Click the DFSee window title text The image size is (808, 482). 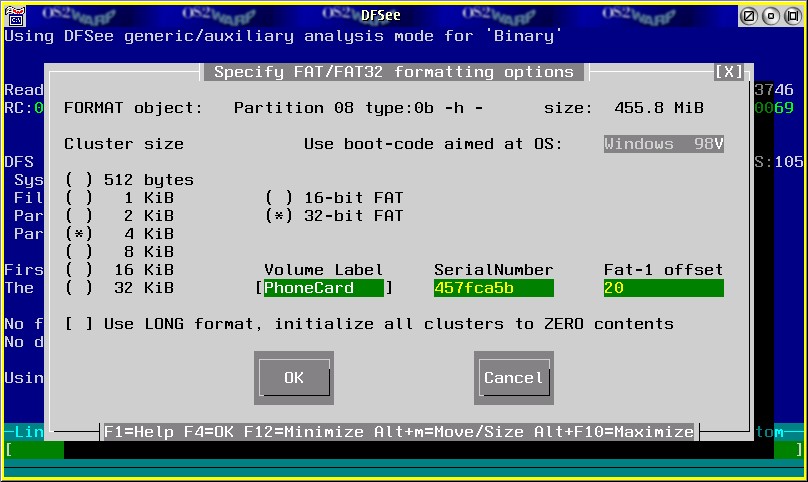coord(381,15)
